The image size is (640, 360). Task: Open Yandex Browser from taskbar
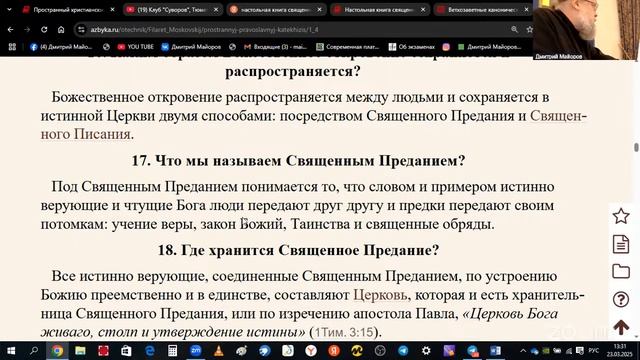click(x=311, y=351)
